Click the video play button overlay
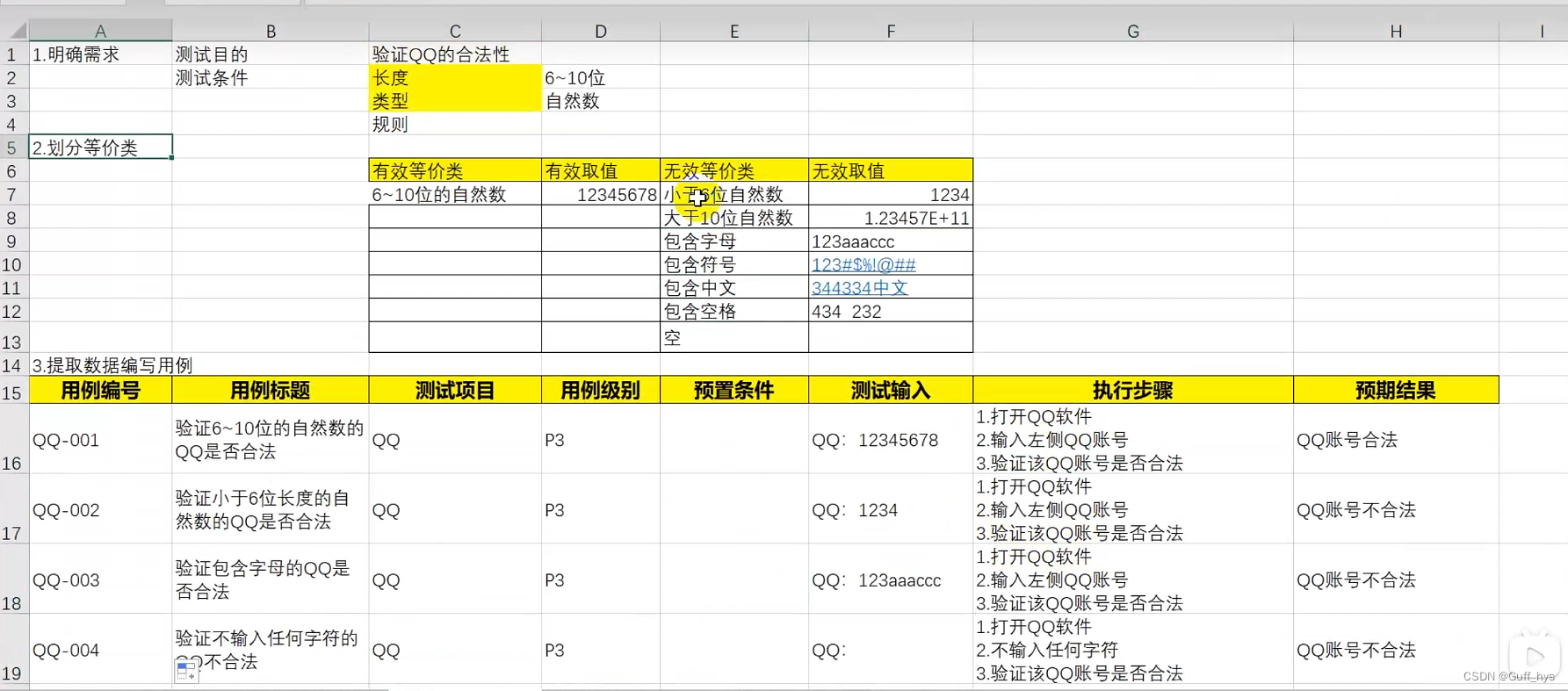 [x=1535, y=655]
